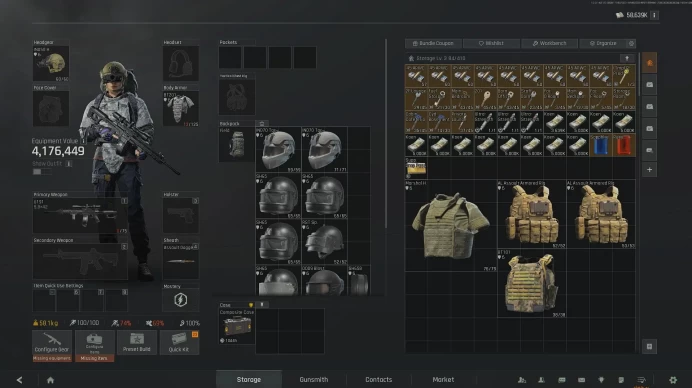The image size is (692, 388).
Task: Return to home via house icon
Action: click(x=50, y=380)
